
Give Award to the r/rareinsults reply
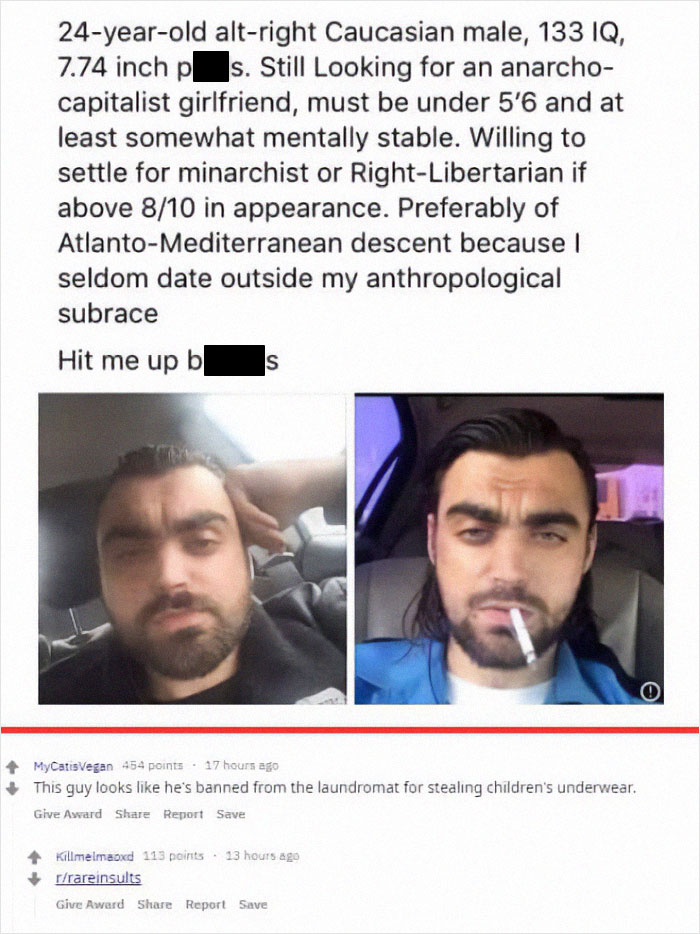(x=90, y=904)
